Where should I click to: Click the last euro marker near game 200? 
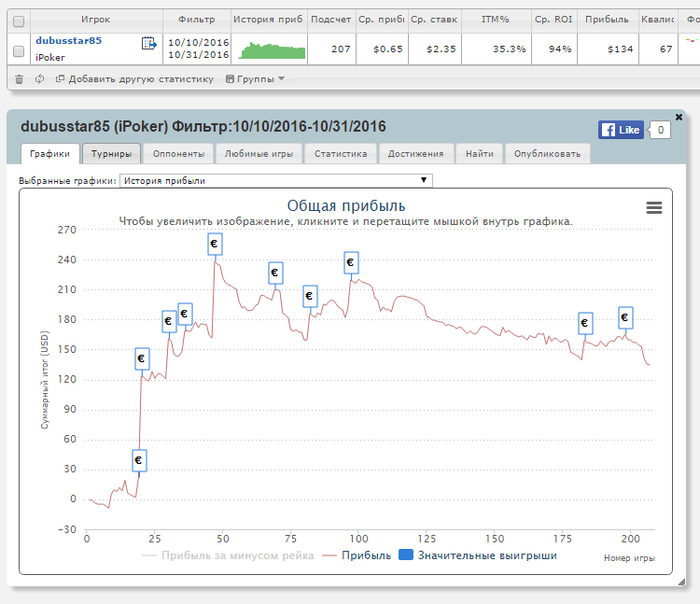click(625, 317)
